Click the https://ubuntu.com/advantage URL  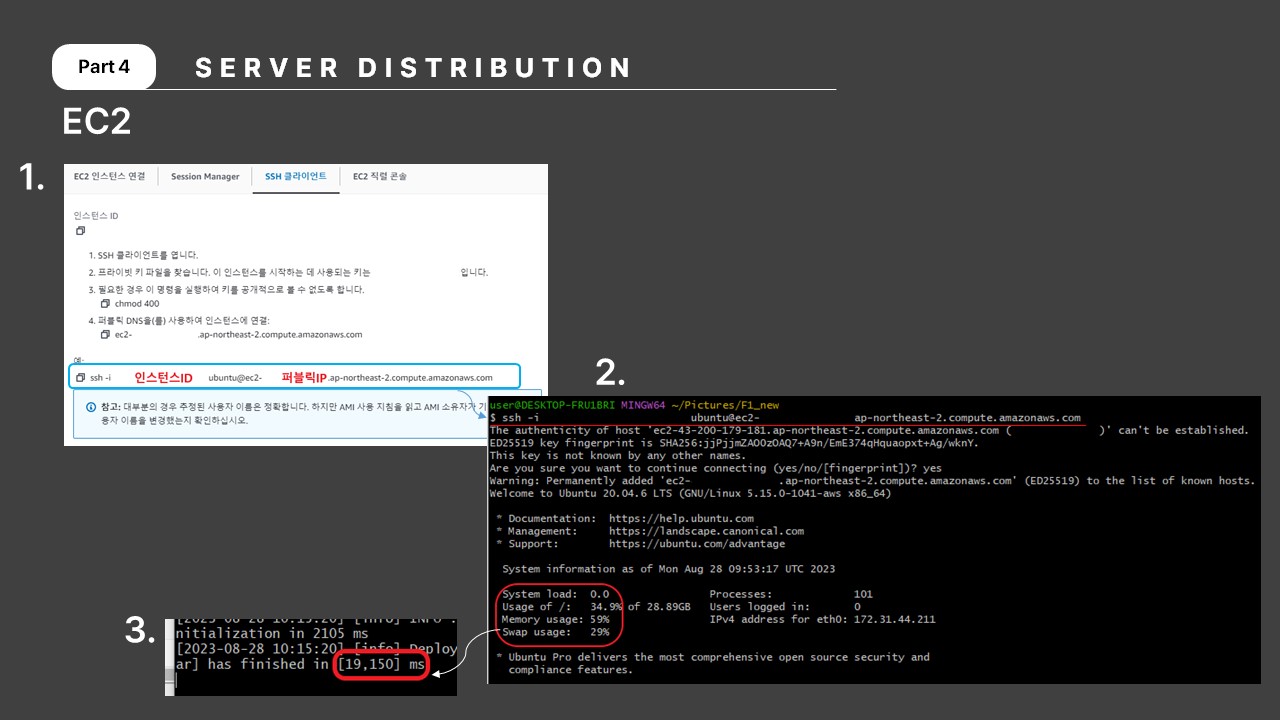pyautogui.click(x=697, y=544)
